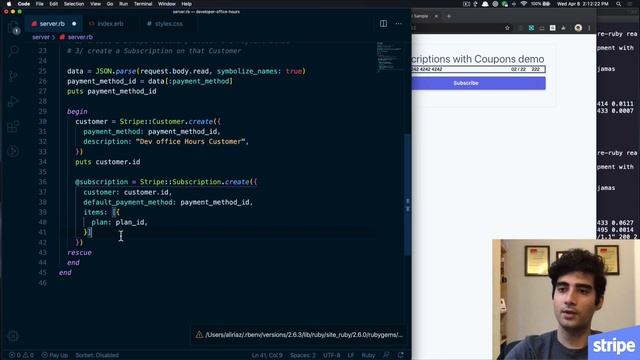640x360 pixels.
Task: Change language mode Ruby
Action: tap(368, 355)
